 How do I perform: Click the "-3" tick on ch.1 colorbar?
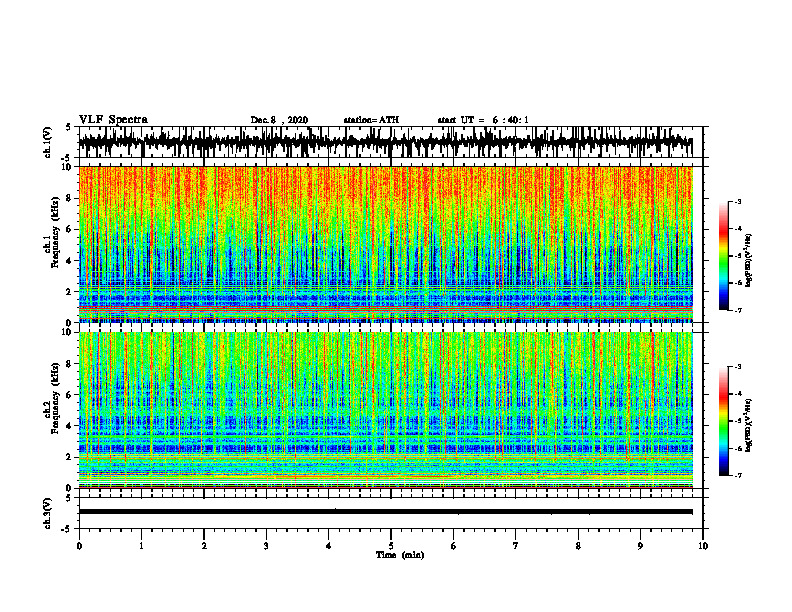coord(738,202)
